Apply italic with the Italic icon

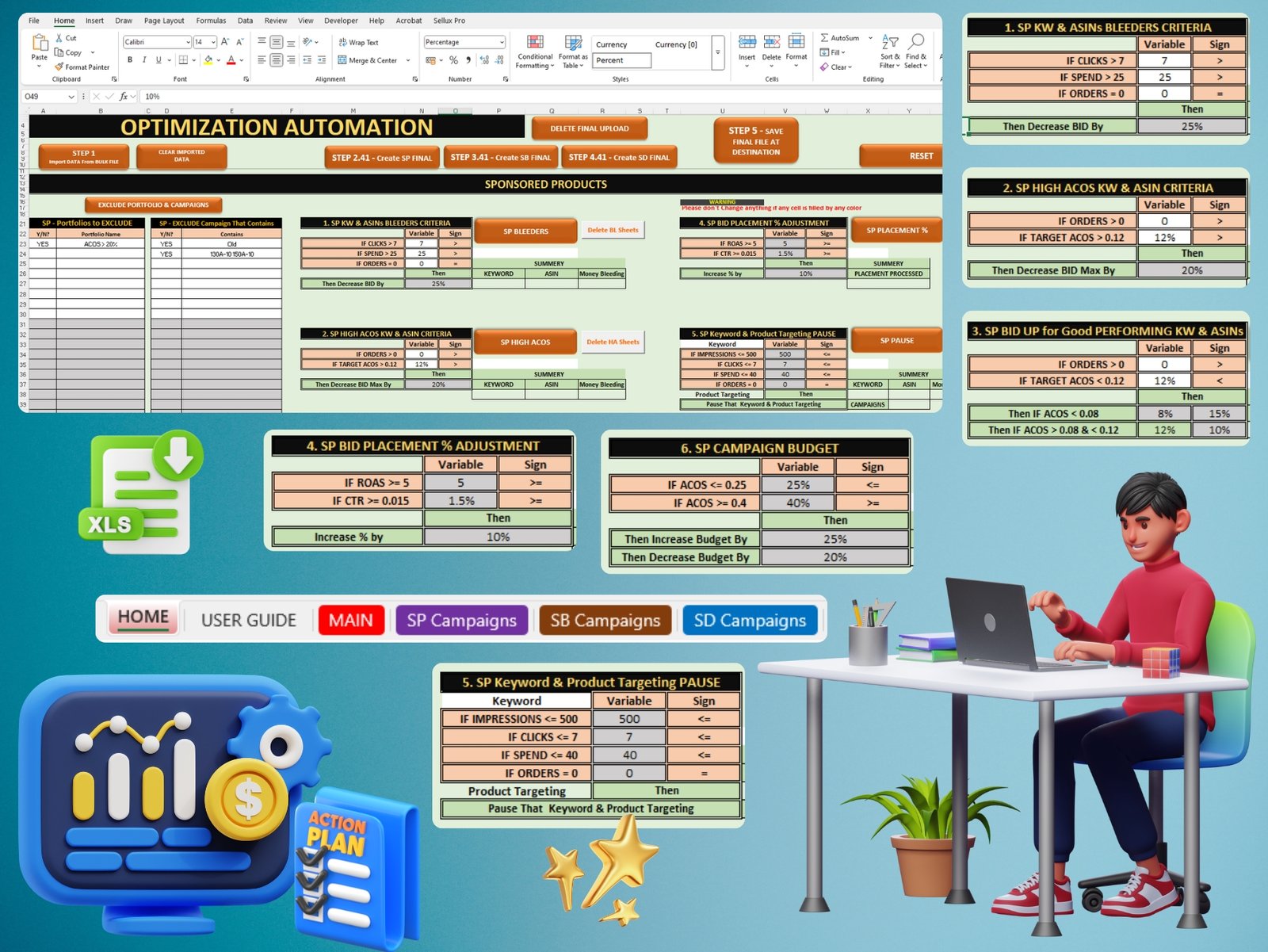point(144,60)
